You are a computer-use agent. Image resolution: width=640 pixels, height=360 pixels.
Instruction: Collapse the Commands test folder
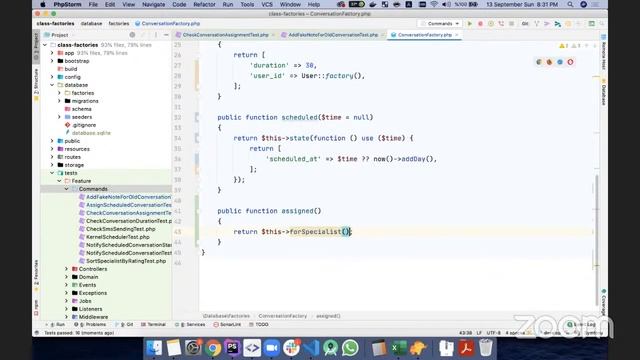67,189
